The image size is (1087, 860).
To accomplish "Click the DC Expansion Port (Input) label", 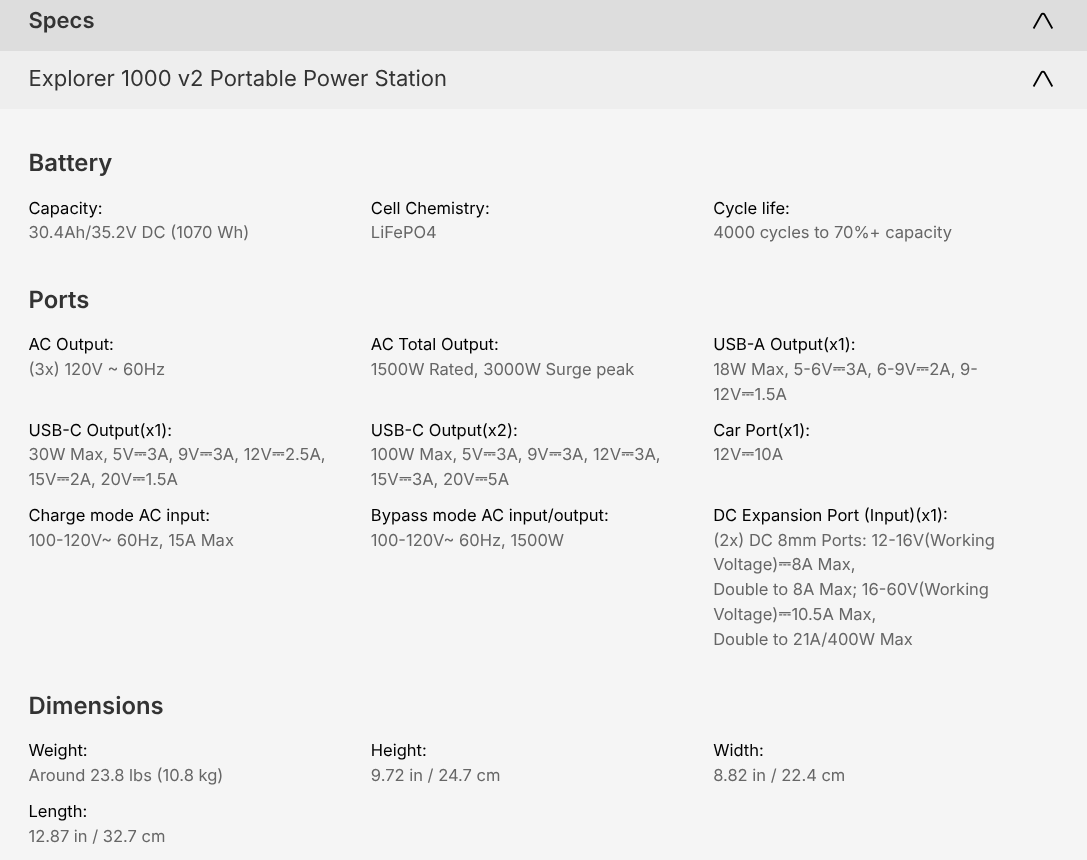I will [x=830, y=516].
